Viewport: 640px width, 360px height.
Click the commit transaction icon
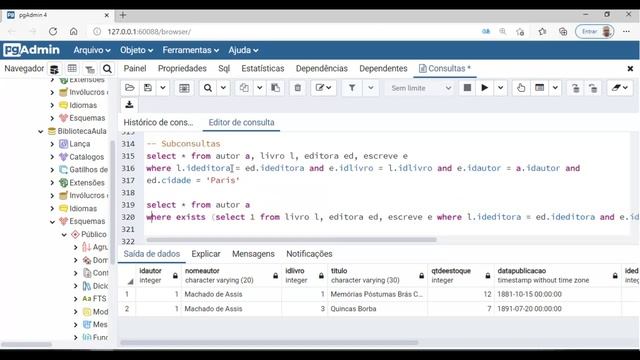point(576,88)
